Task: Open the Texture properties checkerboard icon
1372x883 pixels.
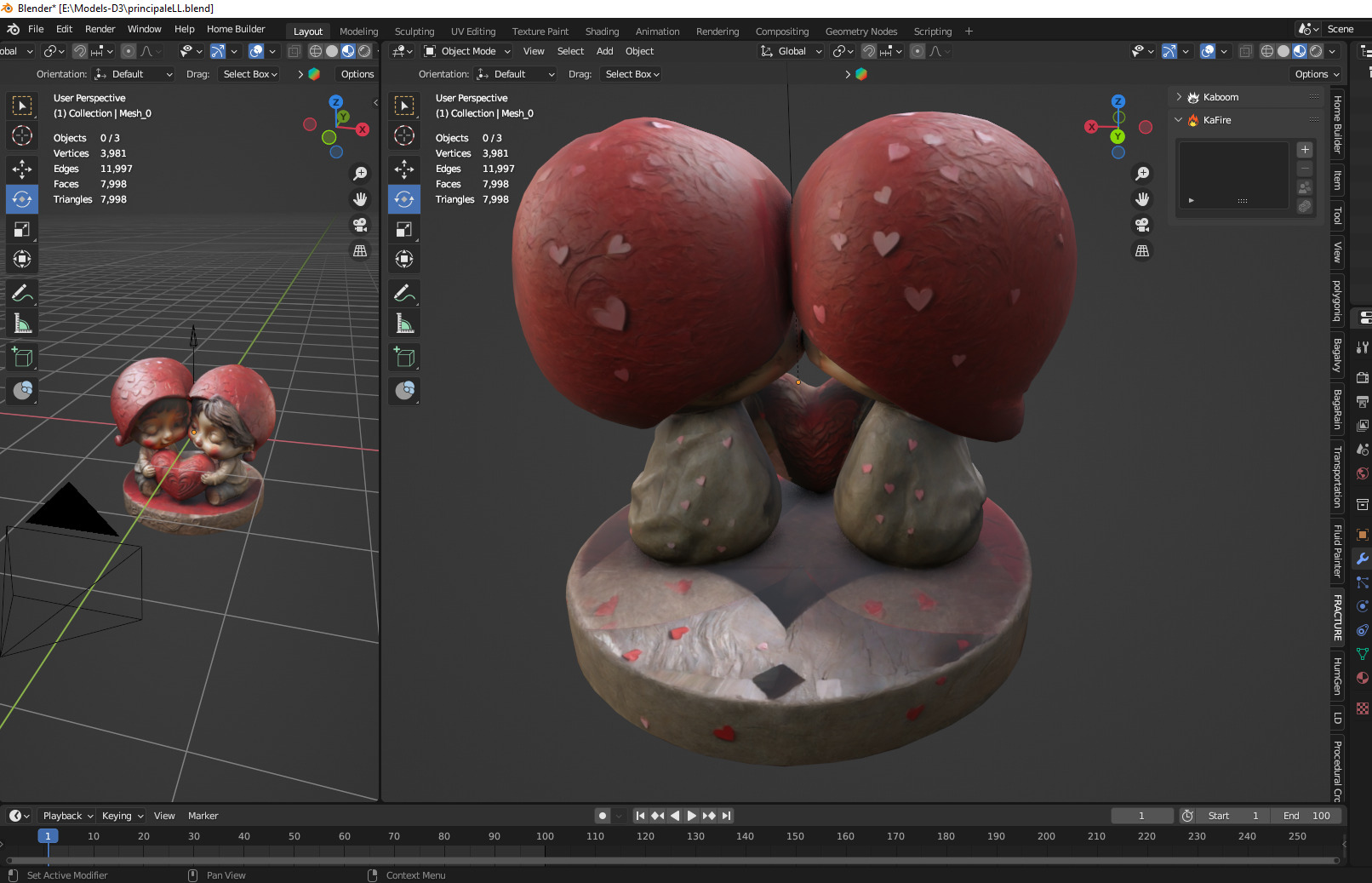Action: coord(1363,708)
